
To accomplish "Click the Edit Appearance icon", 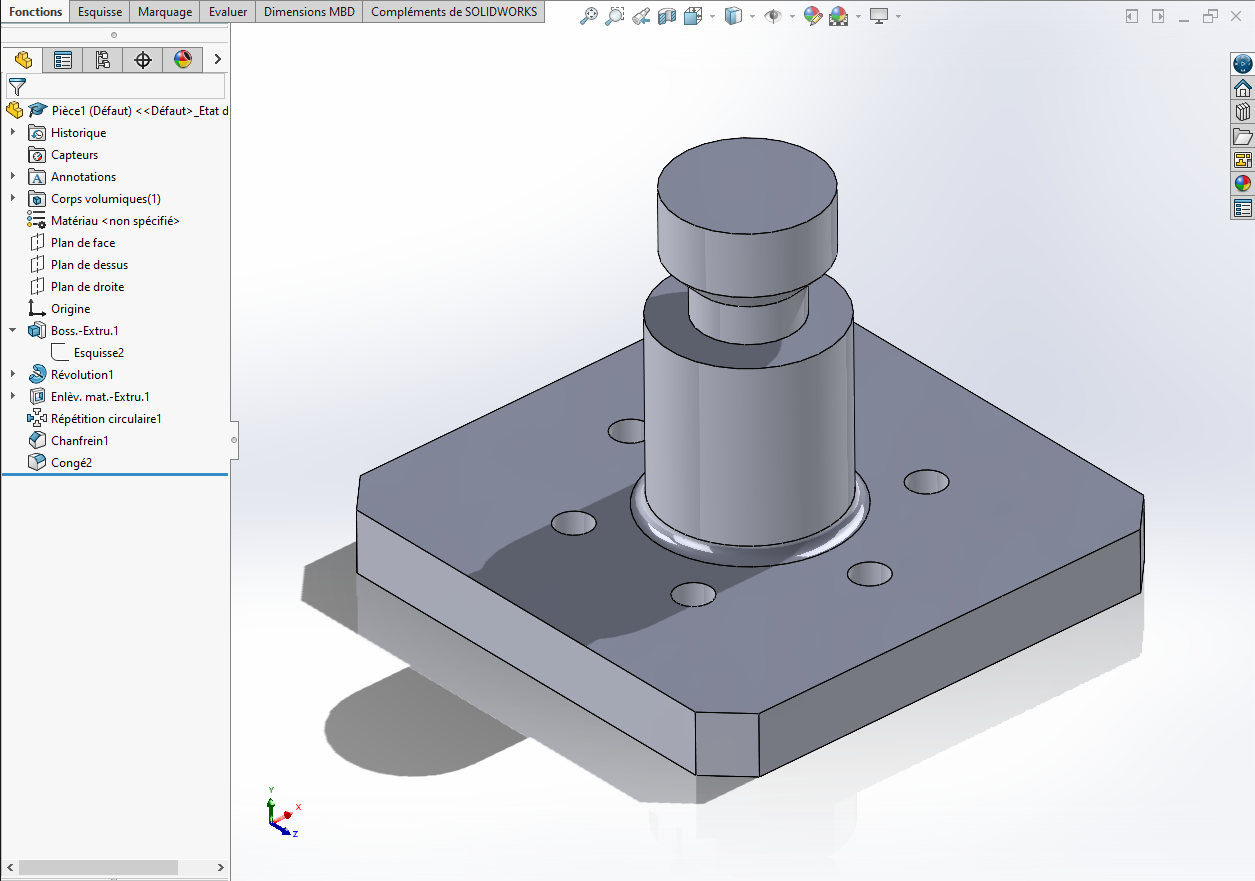I will pos(812,16).
